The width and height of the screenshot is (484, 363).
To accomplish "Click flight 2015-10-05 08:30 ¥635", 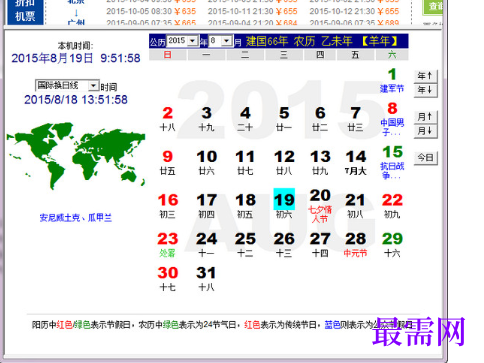I will (151, 11).
